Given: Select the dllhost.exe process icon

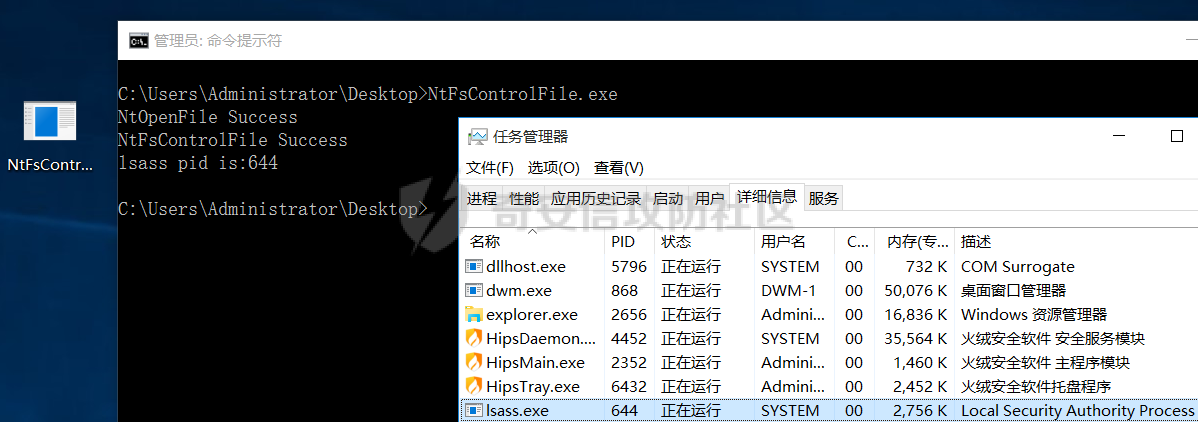Looking at the screenshot, I should (474, 267).
